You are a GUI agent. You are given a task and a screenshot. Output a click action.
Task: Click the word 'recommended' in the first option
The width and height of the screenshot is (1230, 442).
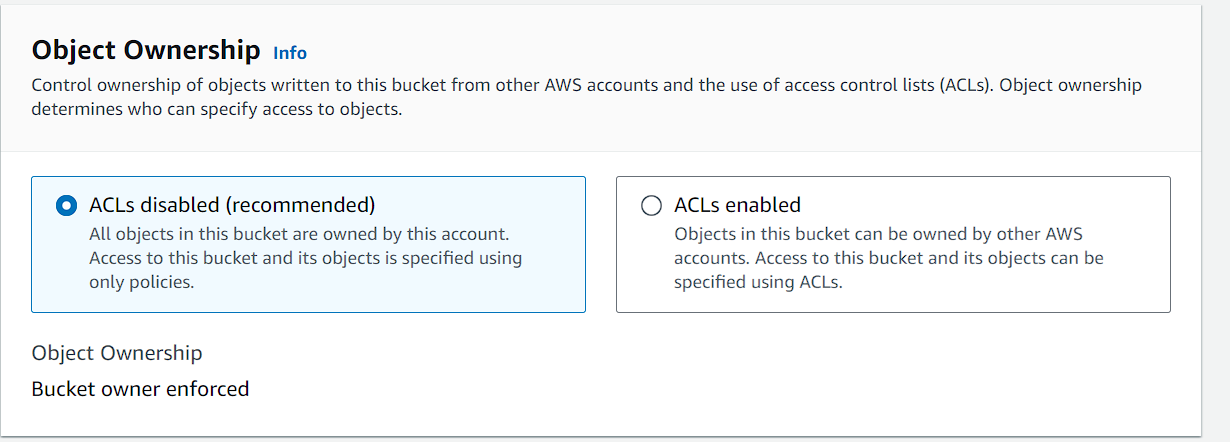pyautogui.click(x=299, y=205)
